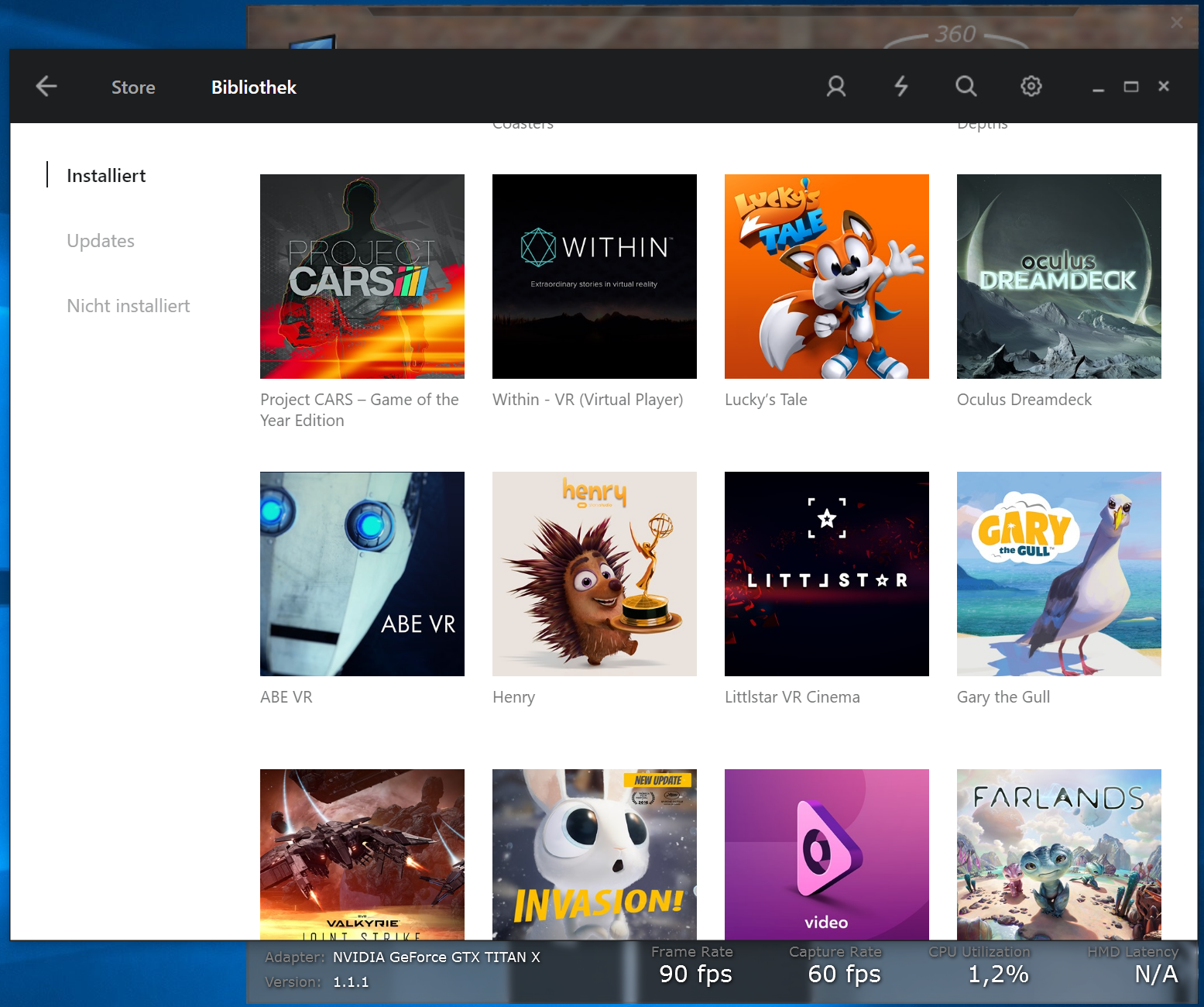Viewport: 1204px width, 1007px height.
Task: Open the ABE VR cover art
Action: pyautogui.click(x=362, y=574)
